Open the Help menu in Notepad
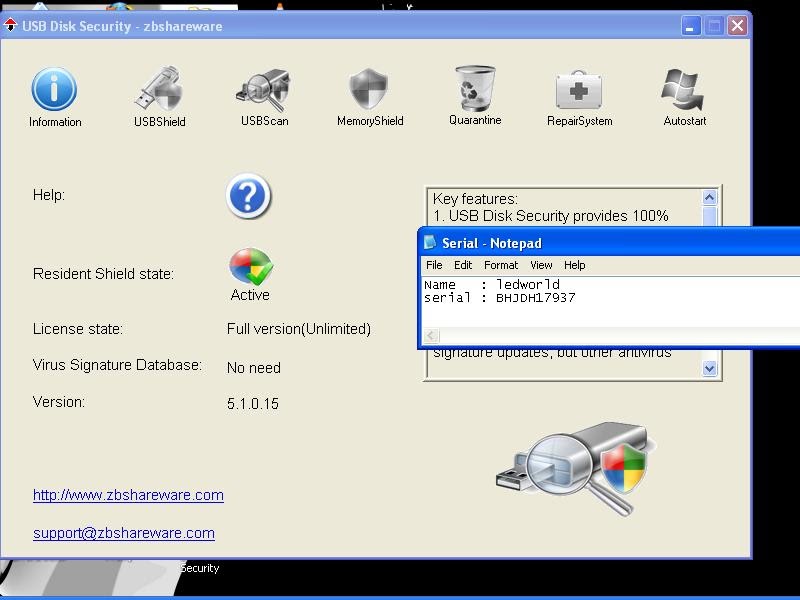The width and height of the screenshot is (800, 600). 574,265
